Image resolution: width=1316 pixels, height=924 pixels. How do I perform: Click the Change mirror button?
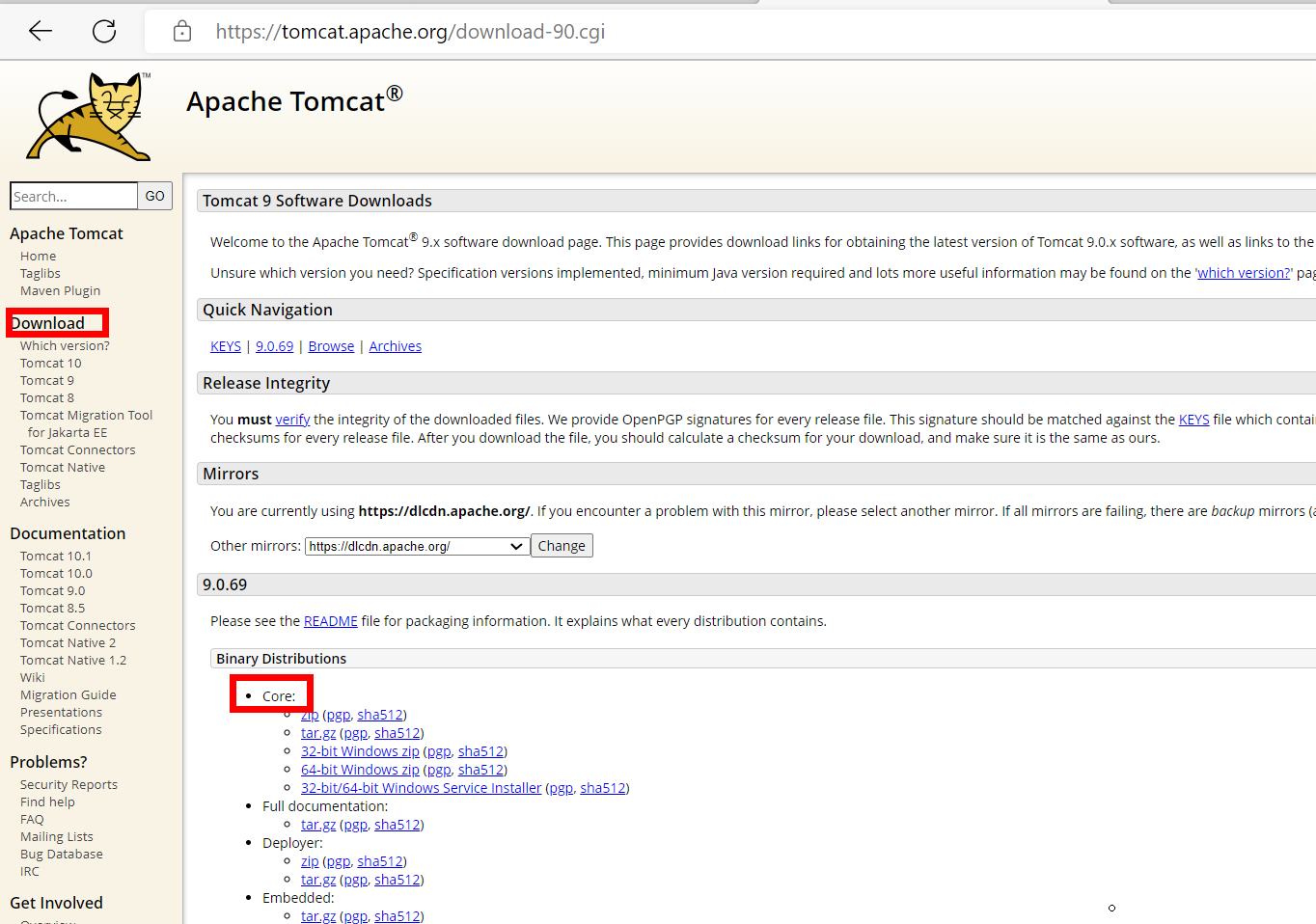click(x=562, y=546)
